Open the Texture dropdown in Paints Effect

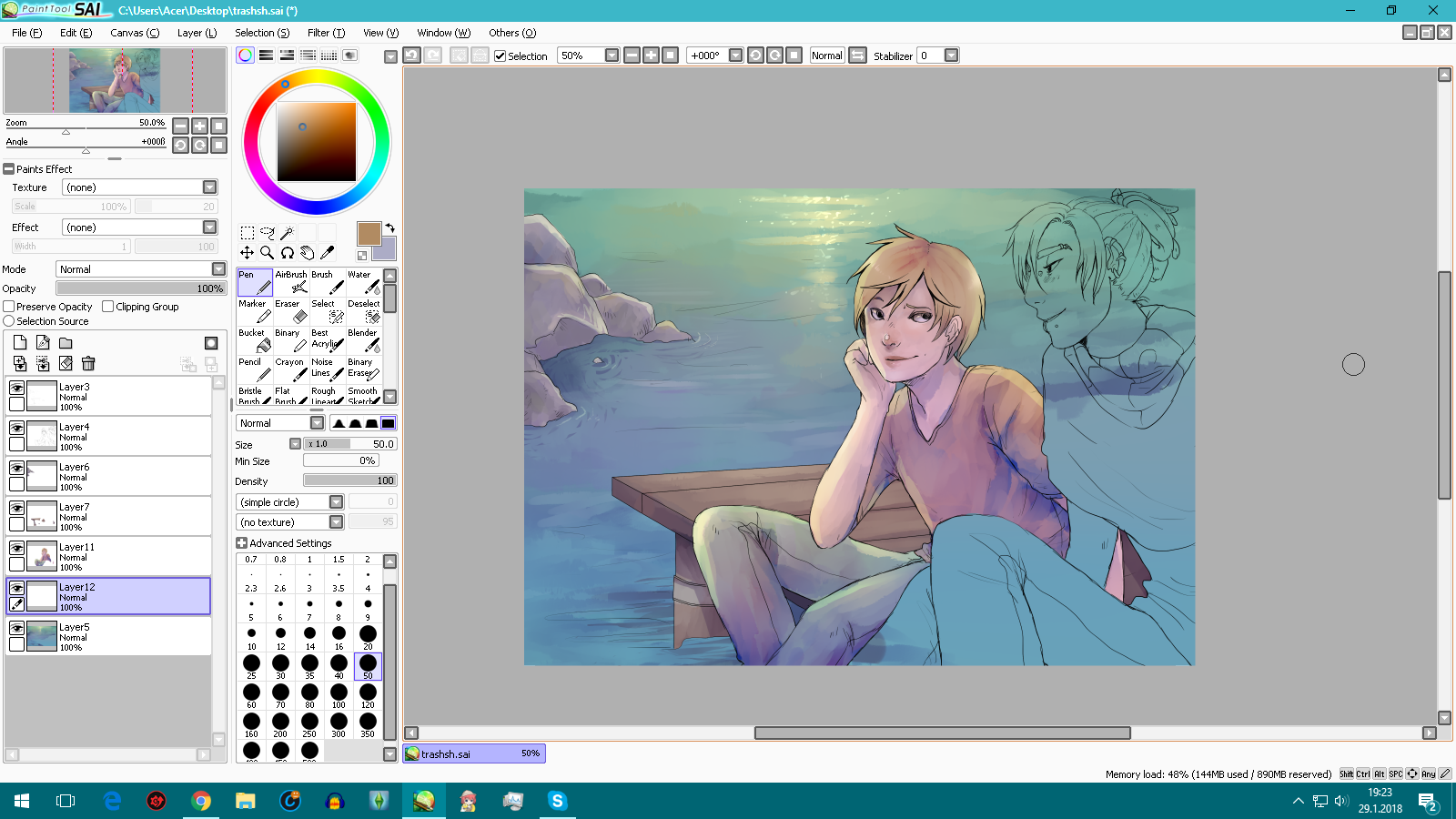209,187
